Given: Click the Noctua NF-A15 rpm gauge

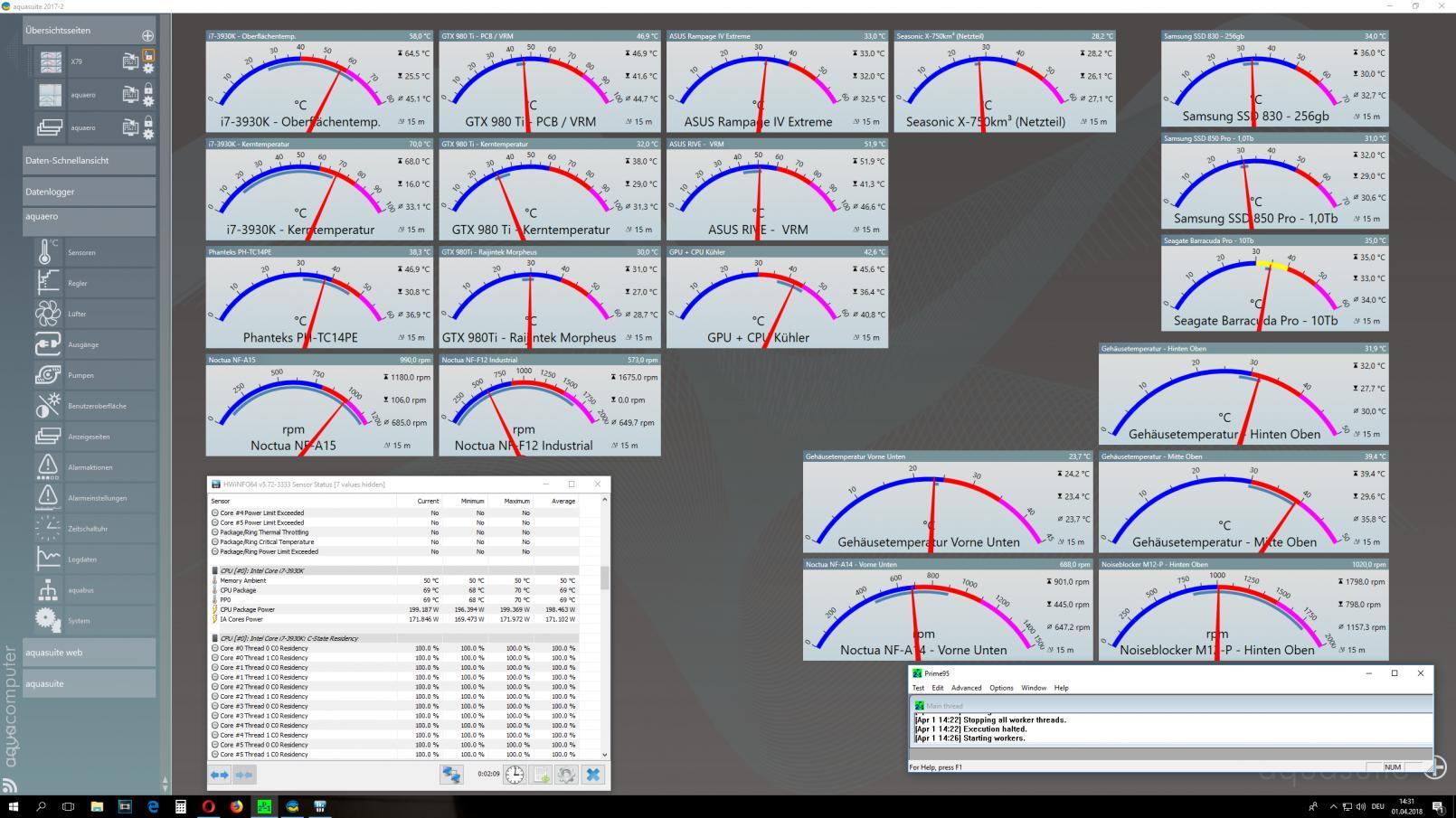Looking at the screenshot, I should coord(319,405).
